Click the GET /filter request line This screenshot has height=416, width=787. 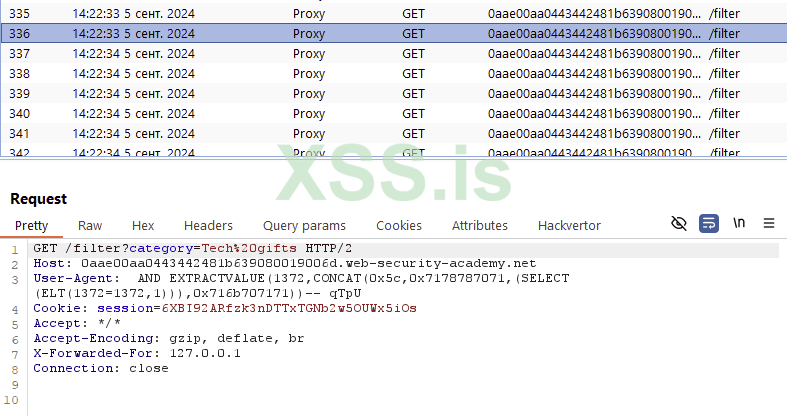point(193,248)
